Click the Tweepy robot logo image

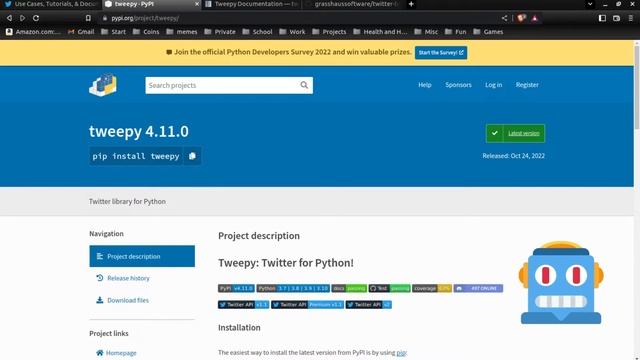tap(561, 282)
